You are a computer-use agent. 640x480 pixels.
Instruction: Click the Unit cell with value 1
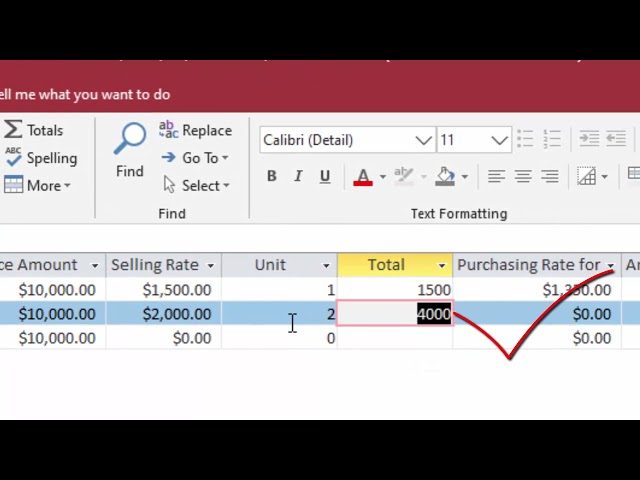pyautogui.click(x=280, y=290)
